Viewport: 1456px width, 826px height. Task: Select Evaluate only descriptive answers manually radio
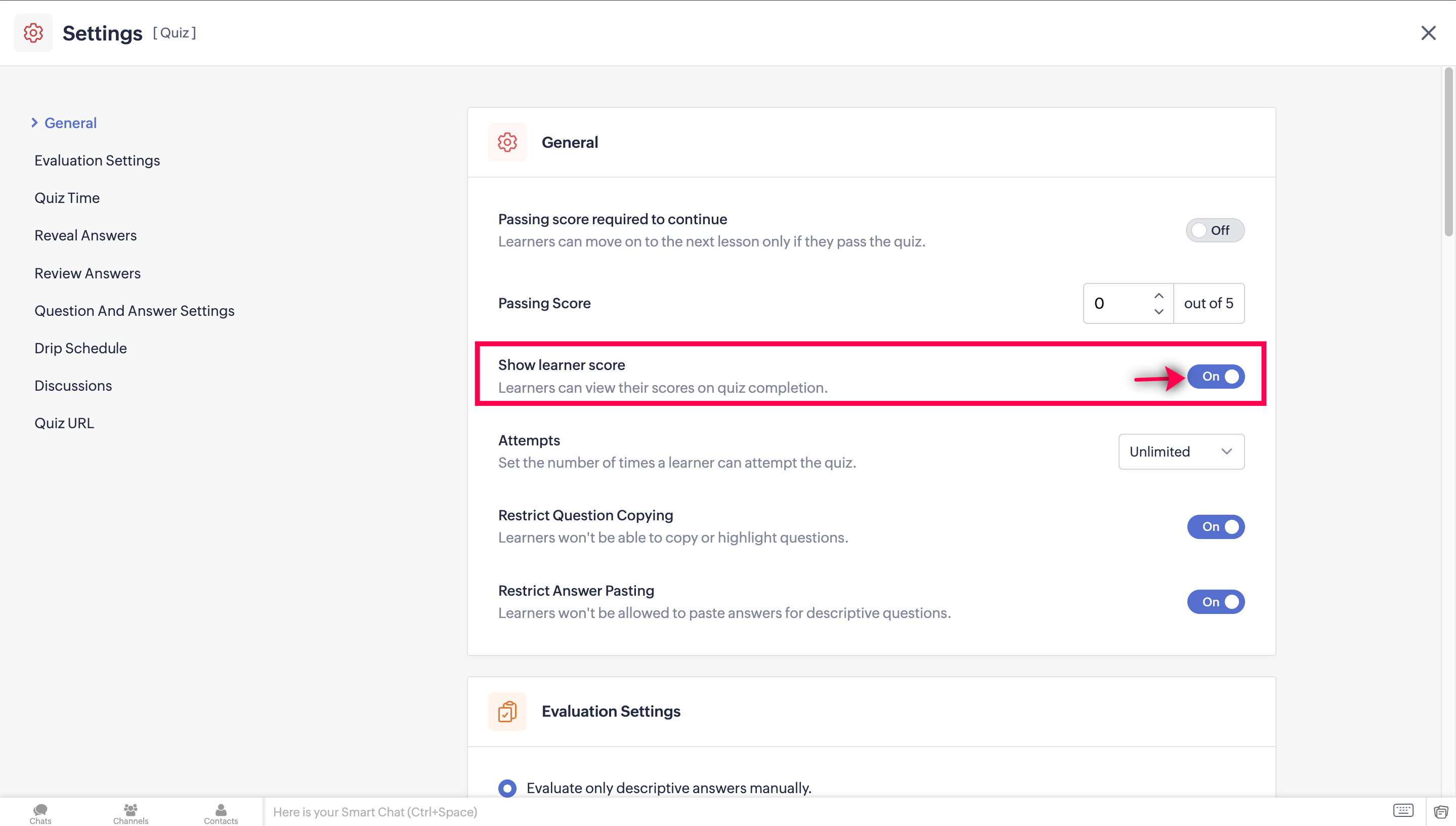[x=507, y=788]
